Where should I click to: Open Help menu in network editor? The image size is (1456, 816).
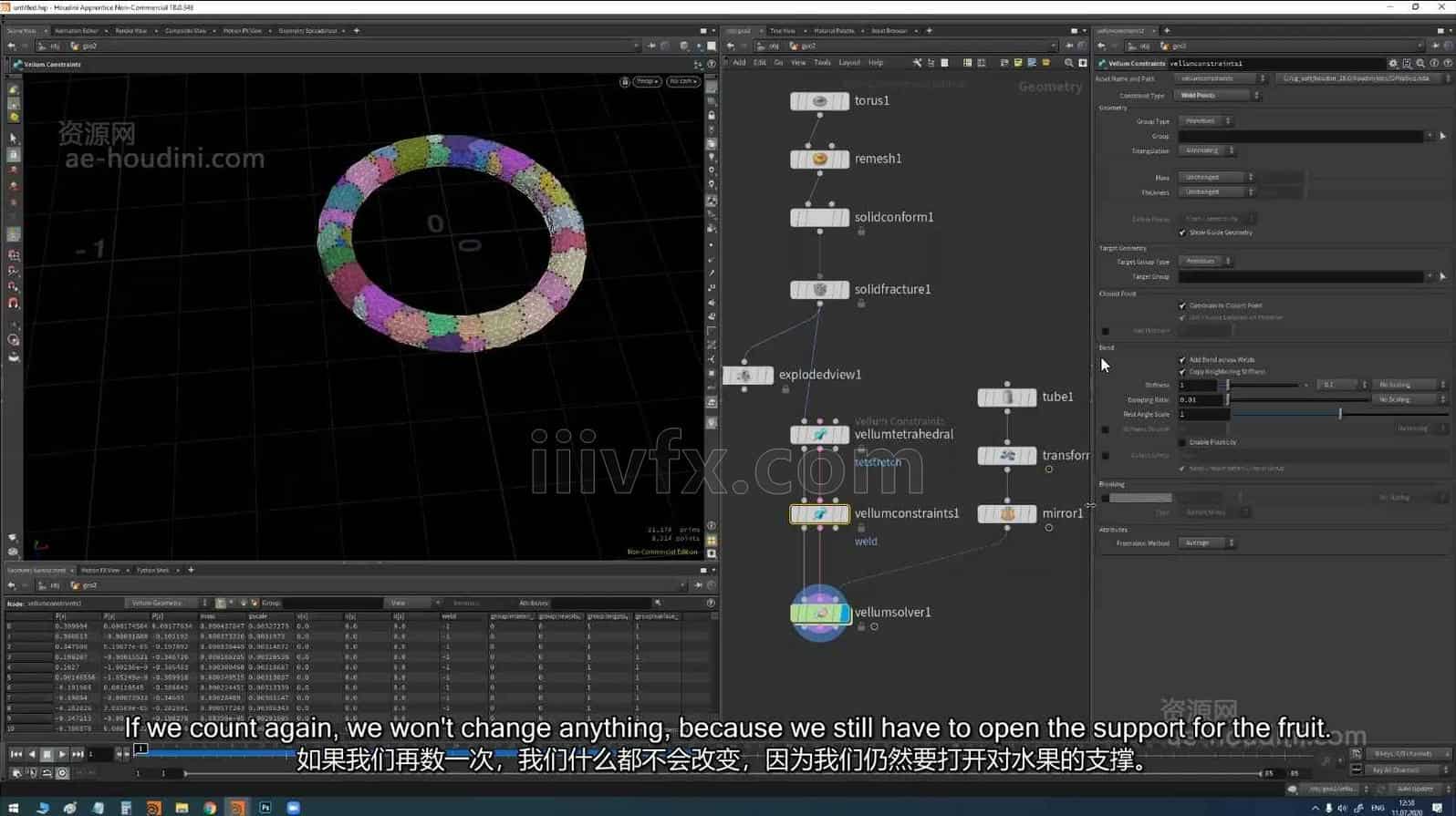[x=876, y=63]
